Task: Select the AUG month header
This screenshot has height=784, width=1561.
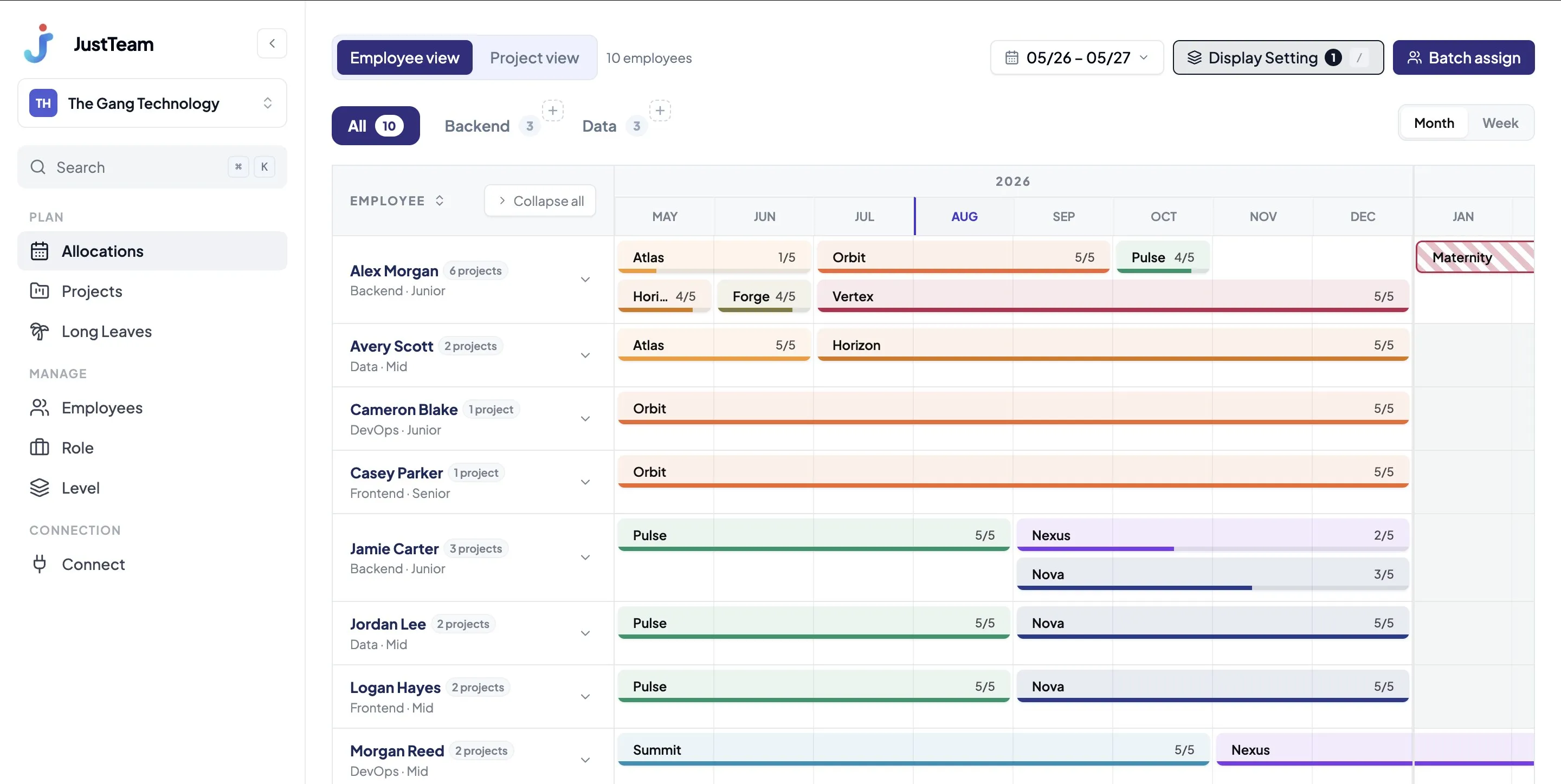Action: (964, 216)
